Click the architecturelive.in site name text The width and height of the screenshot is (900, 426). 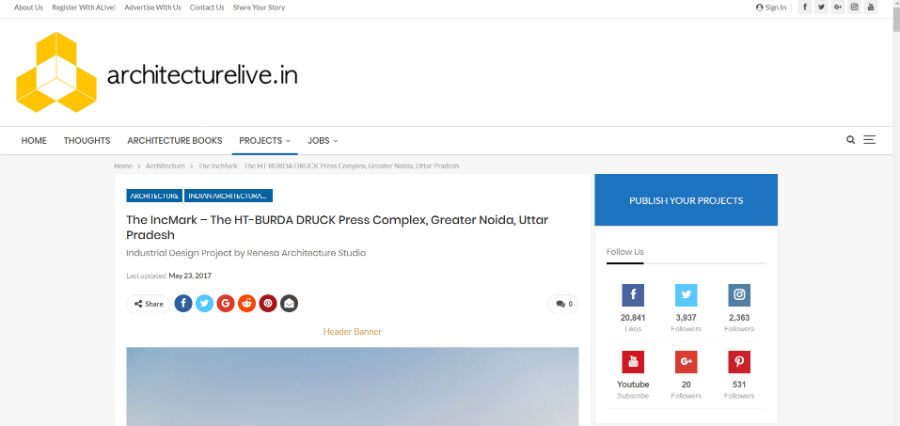click(x=203, y=75)
